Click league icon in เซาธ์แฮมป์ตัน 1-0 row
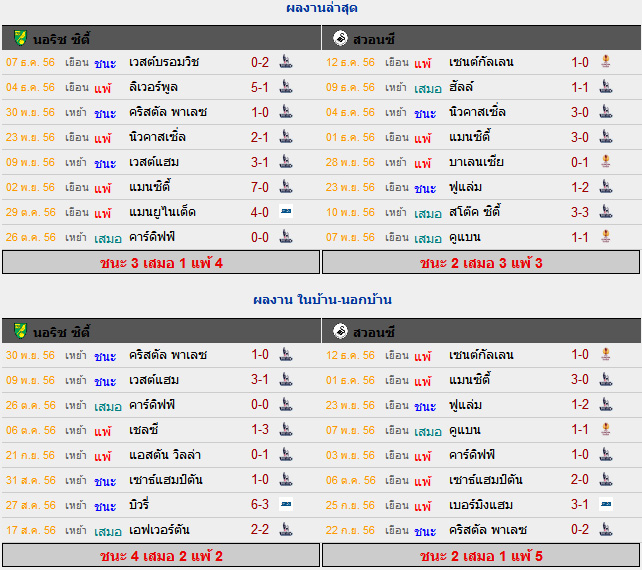This screenshot has width=642, height=570. (x=286, y=479)
